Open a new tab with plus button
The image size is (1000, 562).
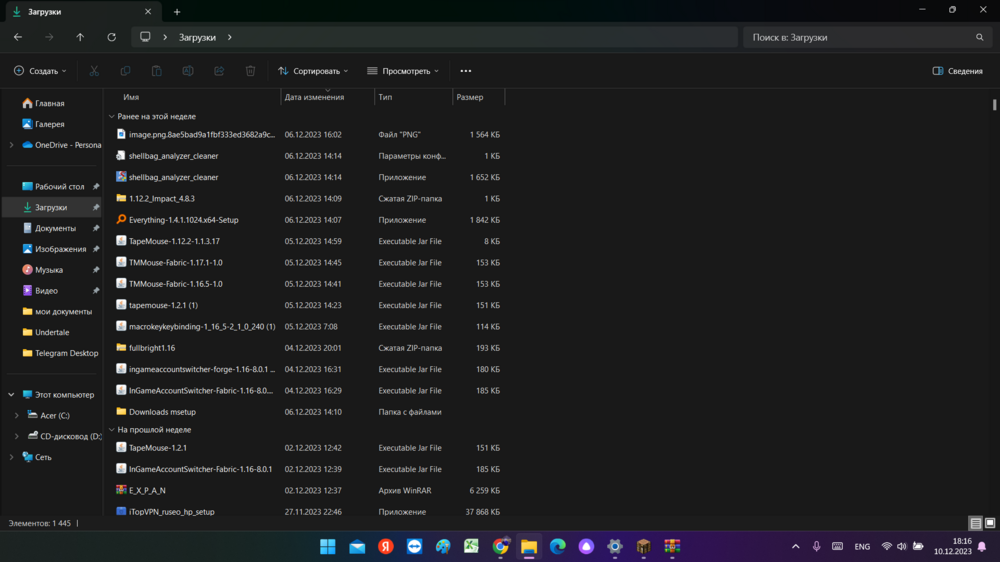(177, 11)
